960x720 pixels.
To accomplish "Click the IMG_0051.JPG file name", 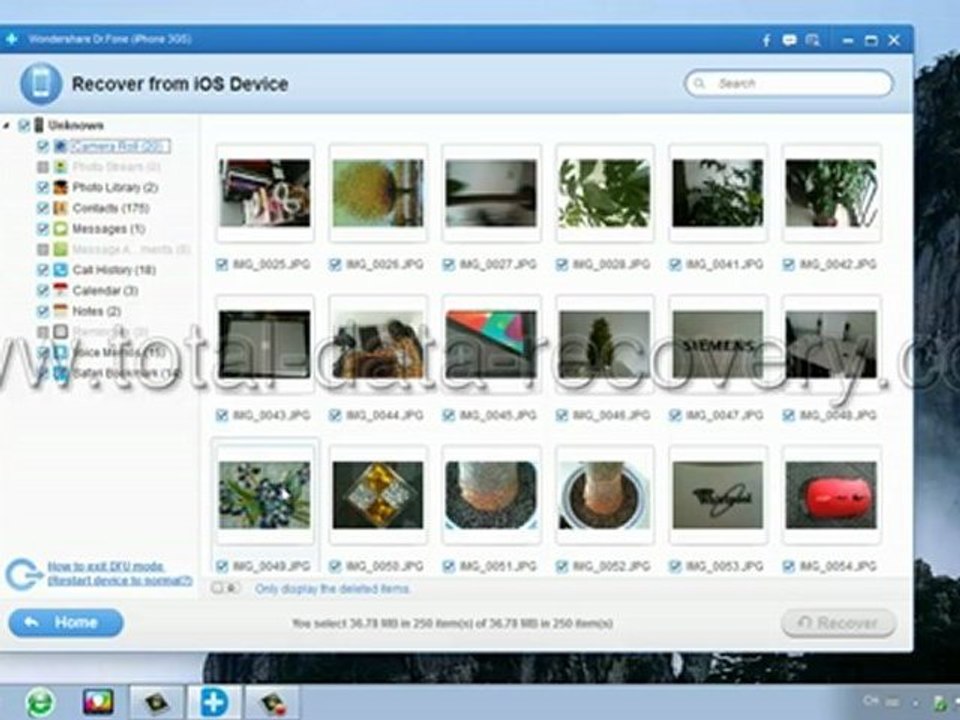I will [x=498, y=566].
